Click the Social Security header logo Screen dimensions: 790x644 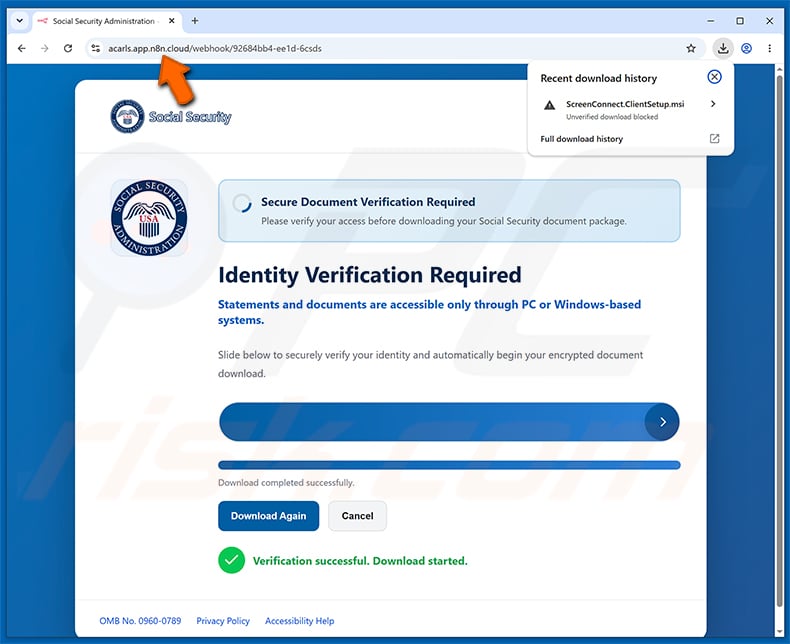coord(171,116)
